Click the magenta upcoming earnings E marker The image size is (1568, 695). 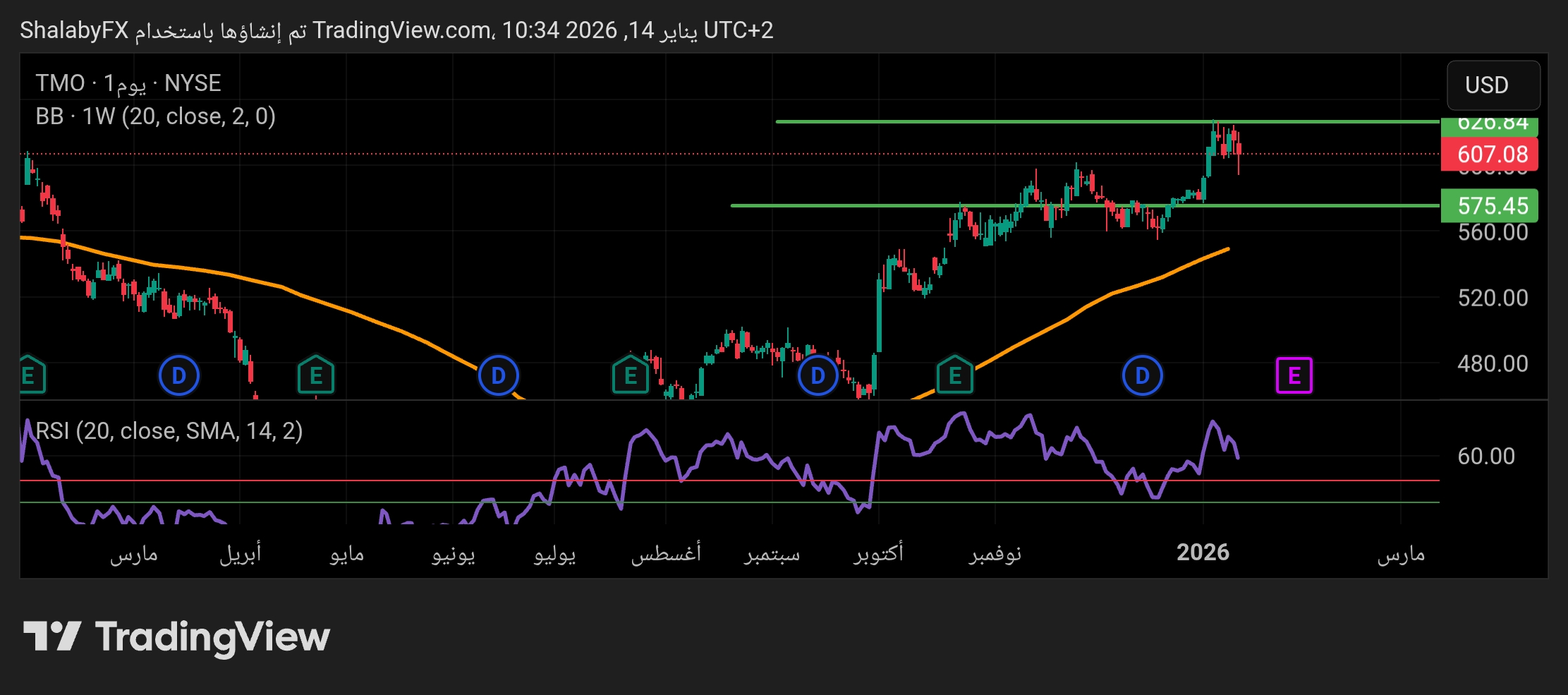[1294, 375]
